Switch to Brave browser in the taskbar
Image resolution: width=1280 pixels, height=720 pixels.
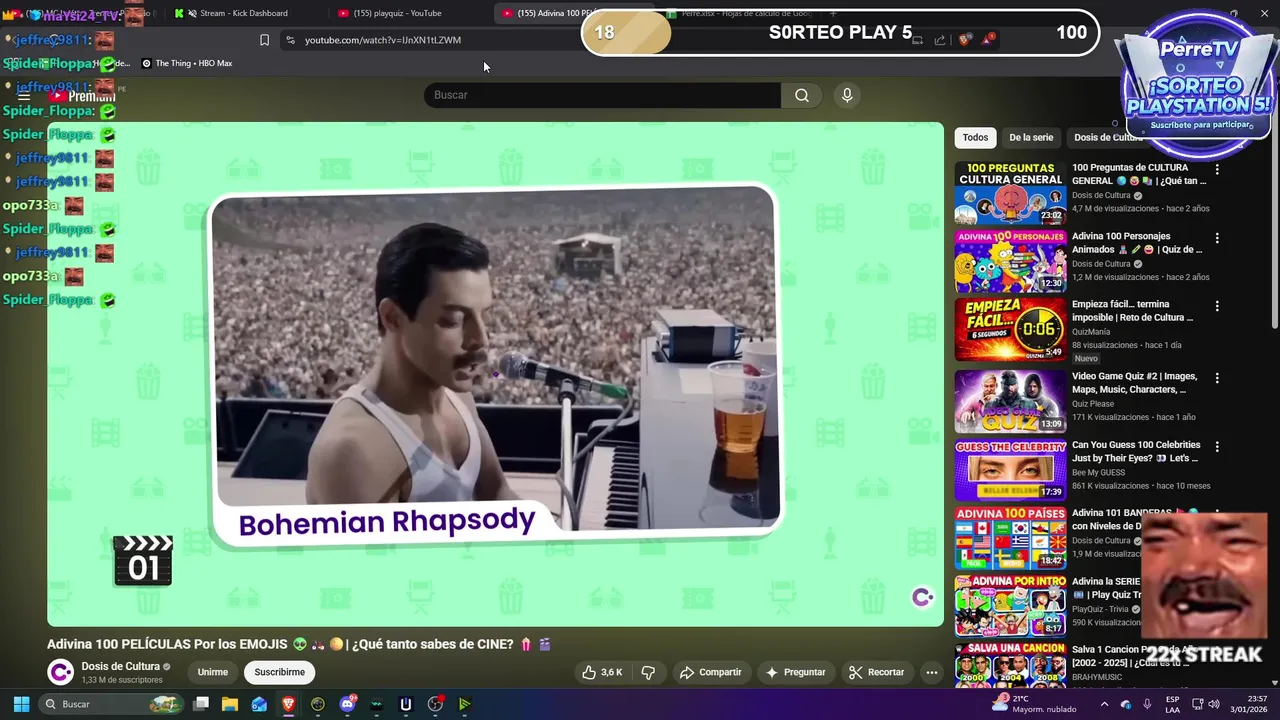[x=288, y=704]
